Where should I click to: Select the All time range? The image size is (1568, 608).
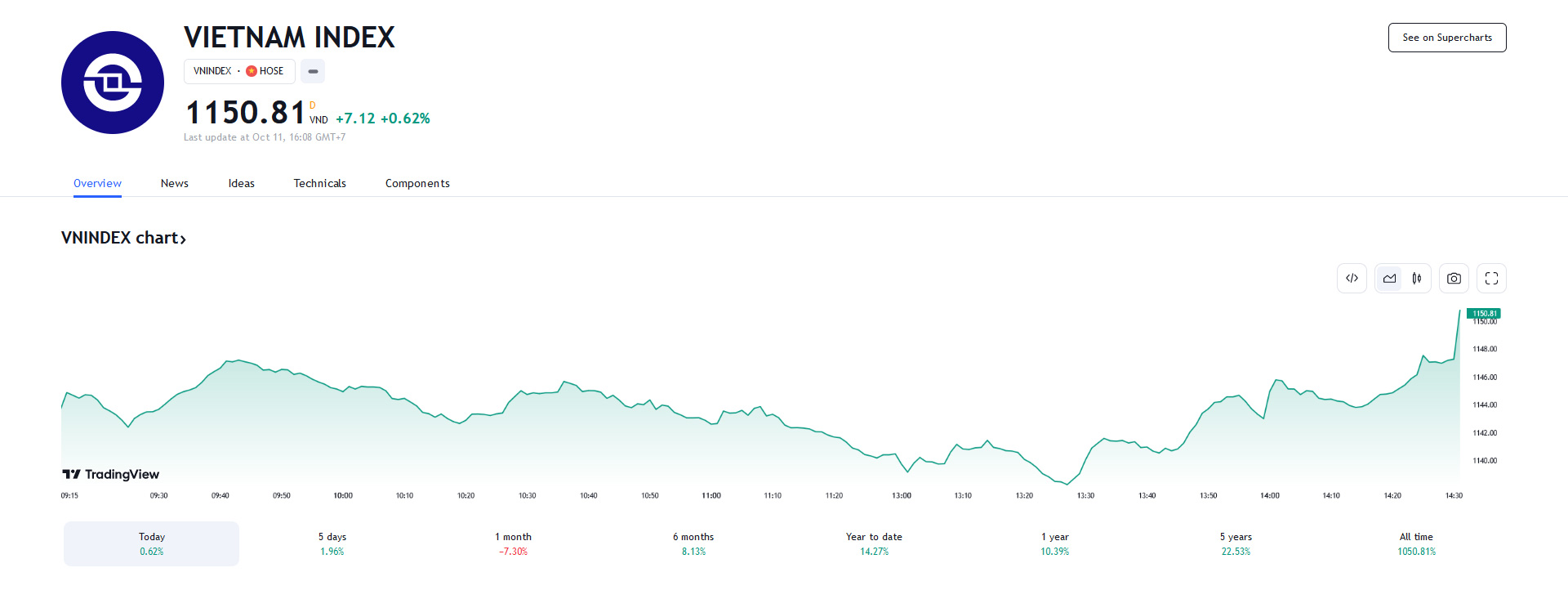pyautogui.click(x=1416, y=543)
